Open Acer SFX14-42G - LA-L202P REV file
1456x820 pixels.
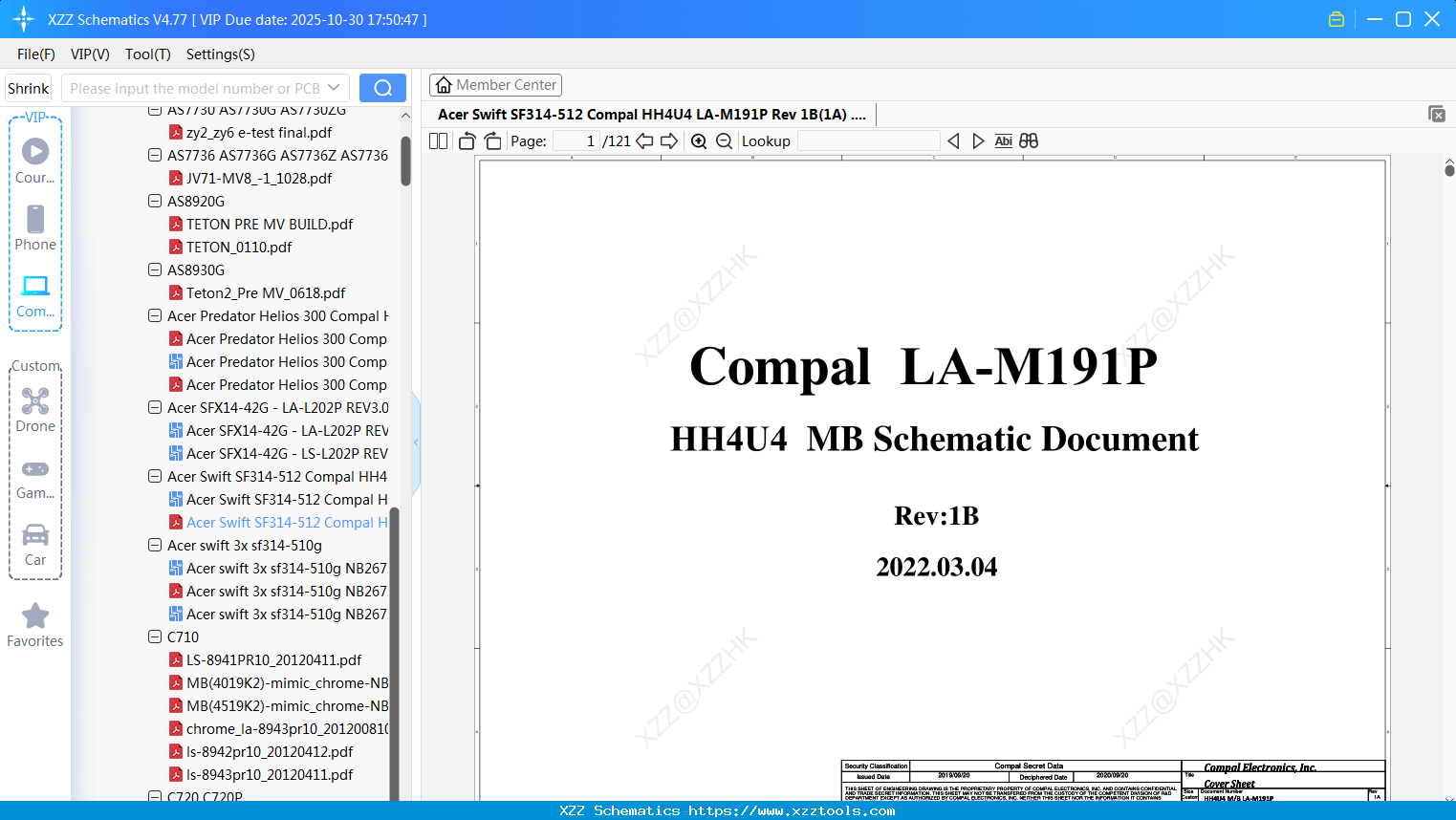point(287,430)
